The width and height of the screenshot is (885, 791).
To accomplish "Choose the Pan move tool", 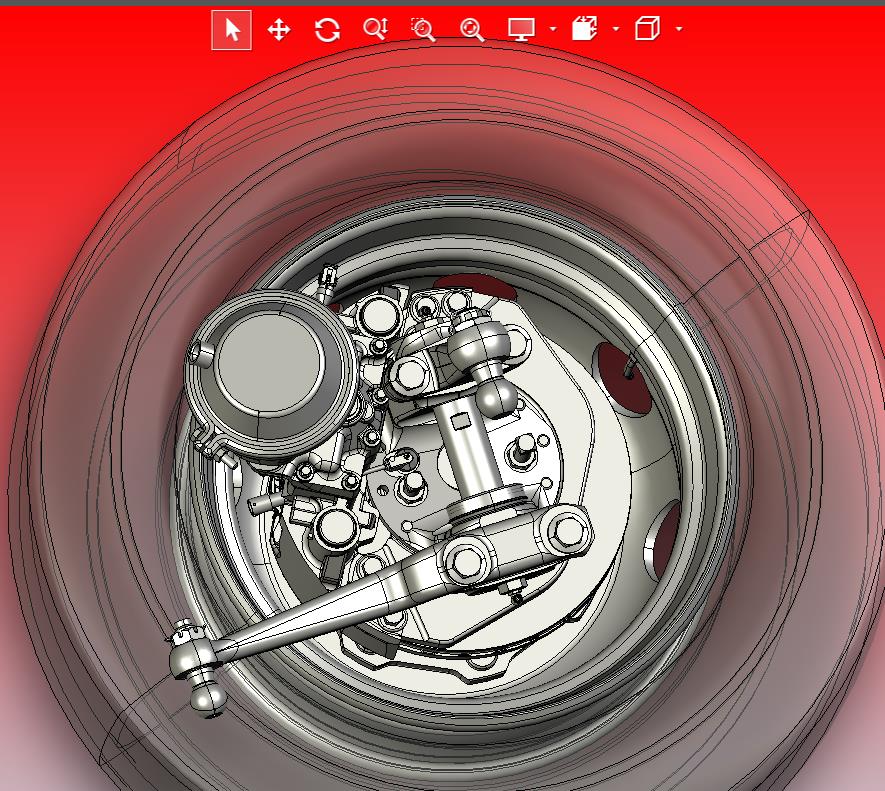I will (279, 29).
